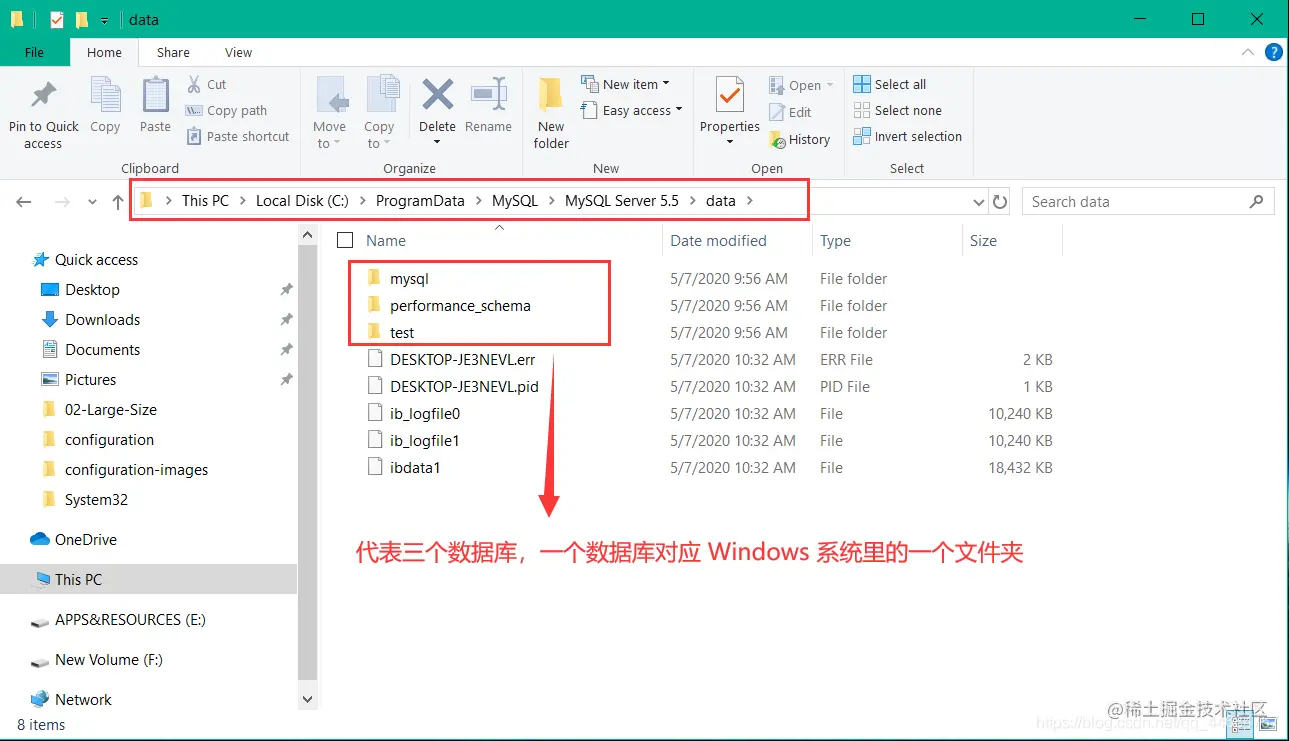This screenshot has height=741, width=1289.
Task: Open the Easy access dropdown
Action: click(x=631, y=111)
